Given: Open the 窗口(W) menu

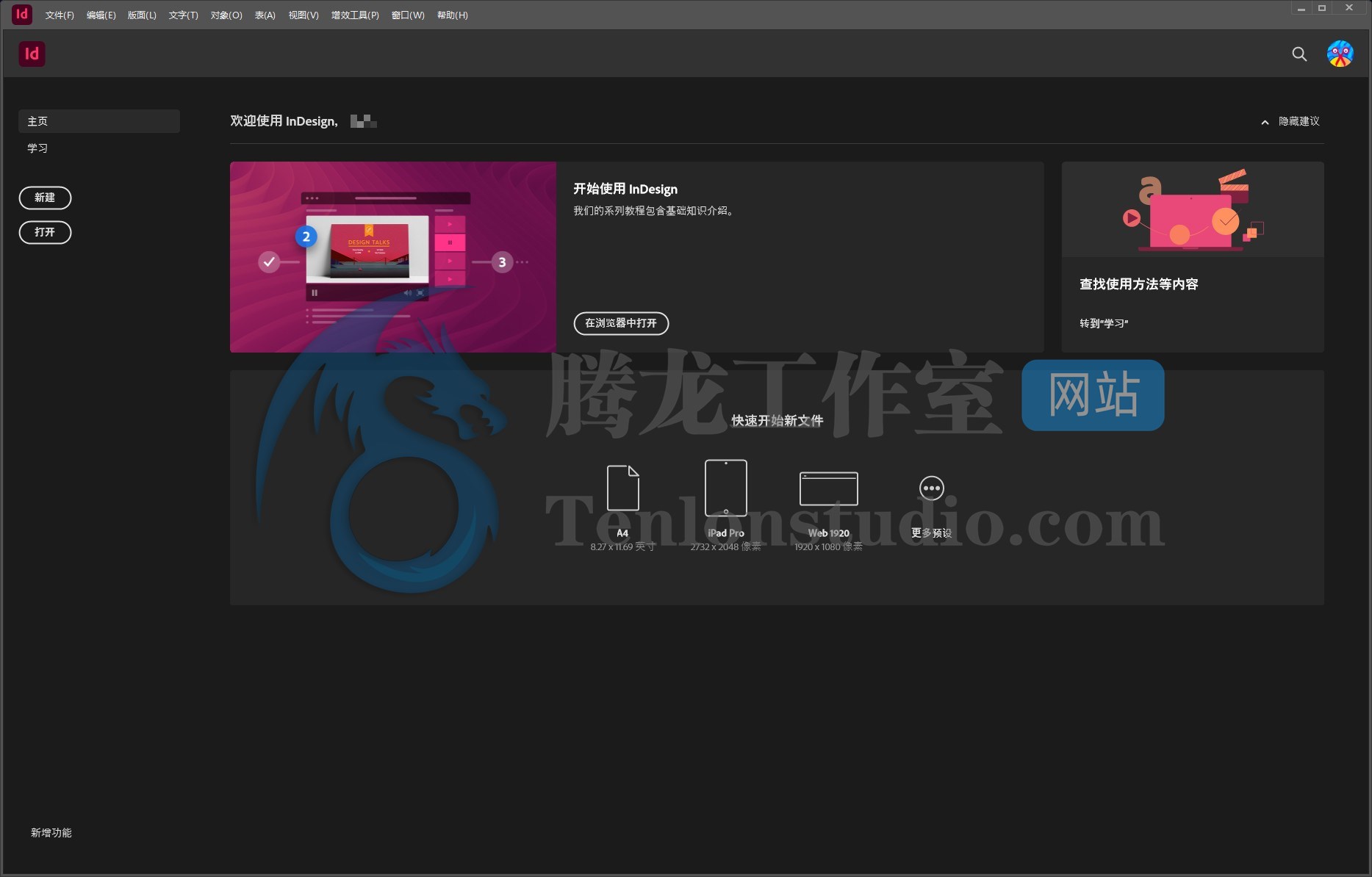Looking at the screenshot, I should [408, 15].
